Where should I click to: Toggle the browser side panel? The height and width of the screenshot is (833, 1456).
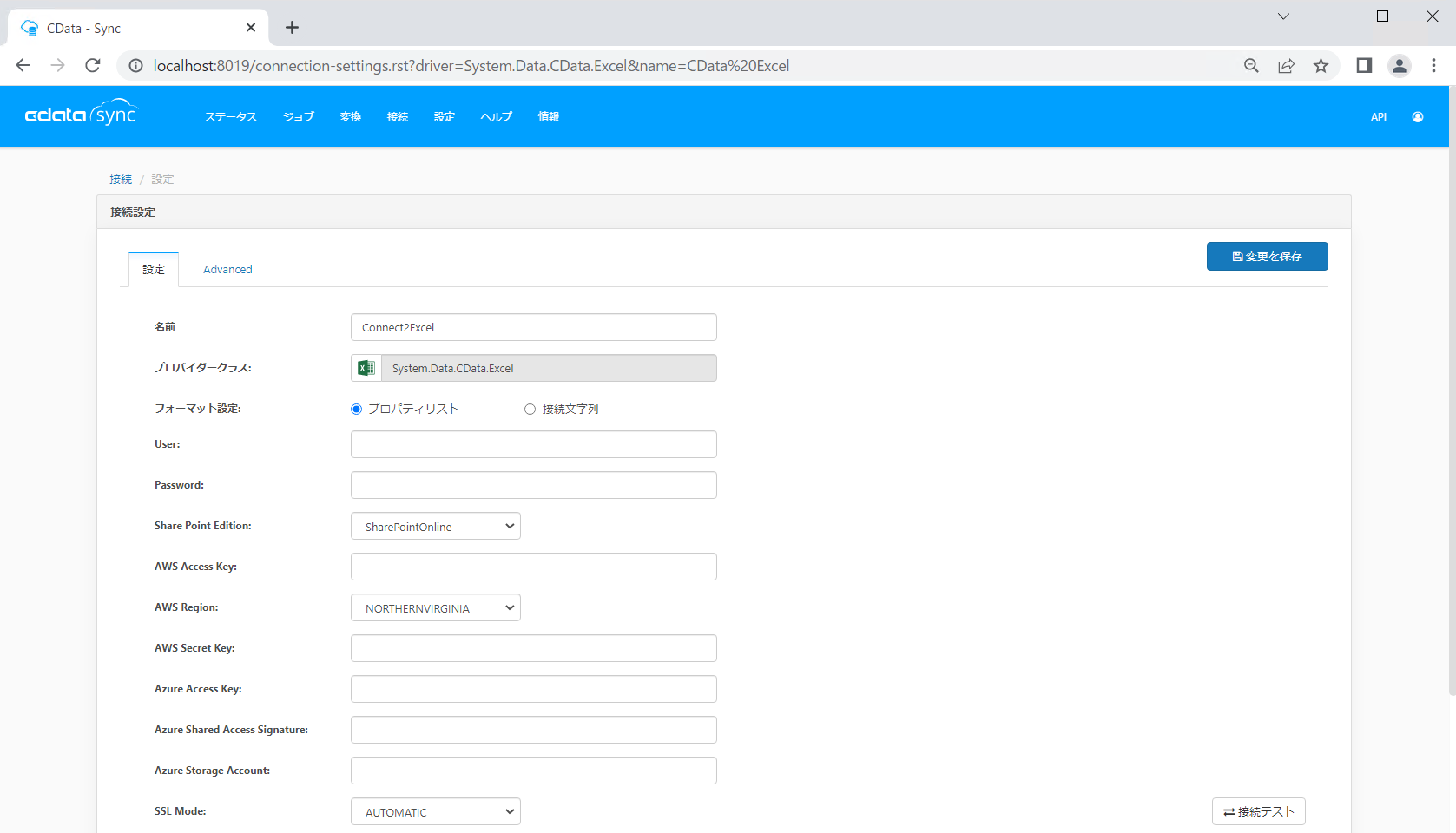coord(1364,66)
